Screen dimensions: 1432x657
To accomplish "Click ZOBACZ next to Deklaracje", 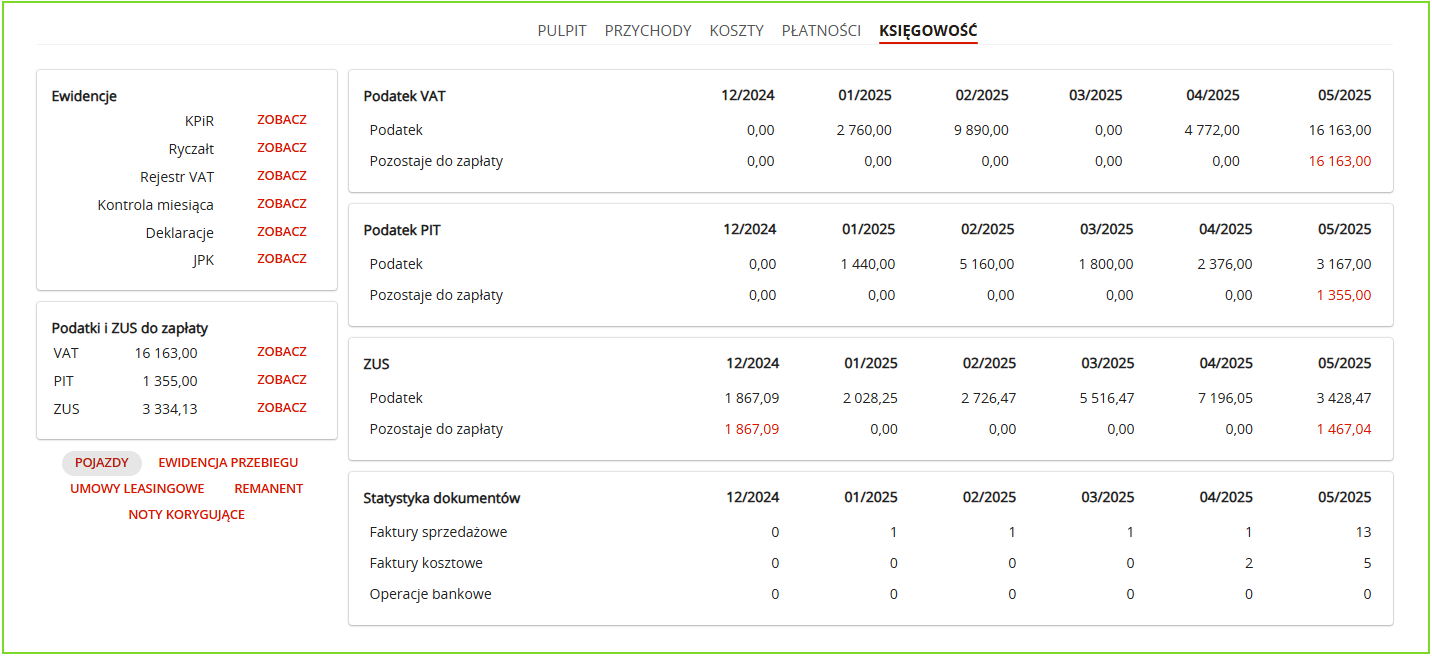I will click(x=282, y=232).
